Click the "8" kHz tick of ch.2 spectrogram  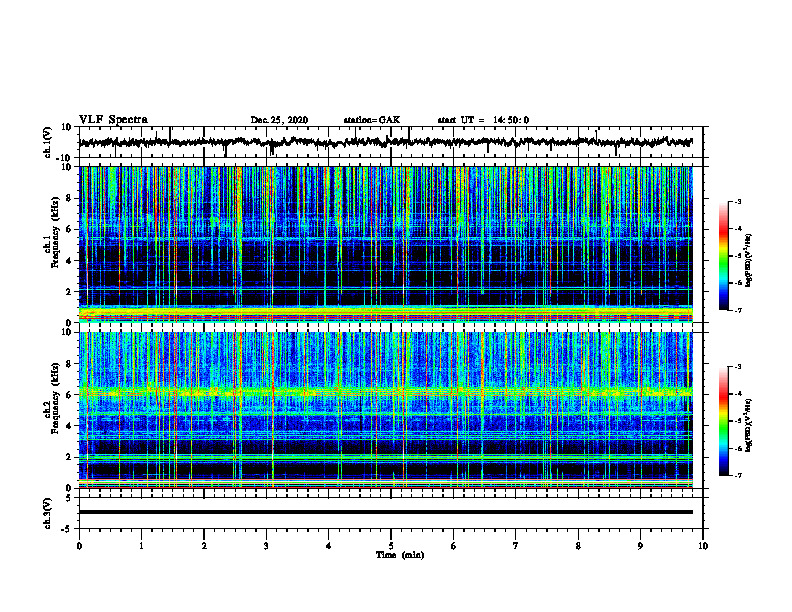point(70,364)
